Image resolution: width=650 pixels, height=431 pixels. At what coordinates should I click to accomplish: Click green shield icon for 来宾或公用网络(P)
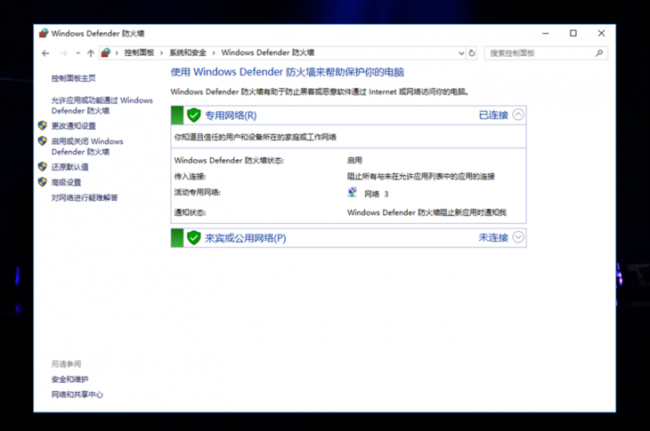point(194,238)
